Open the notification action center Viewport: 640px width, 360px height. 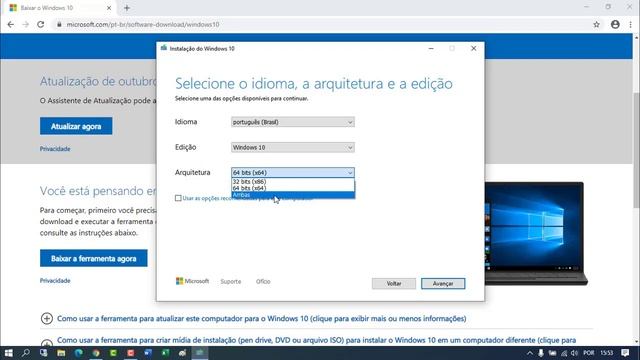[625, 353]
